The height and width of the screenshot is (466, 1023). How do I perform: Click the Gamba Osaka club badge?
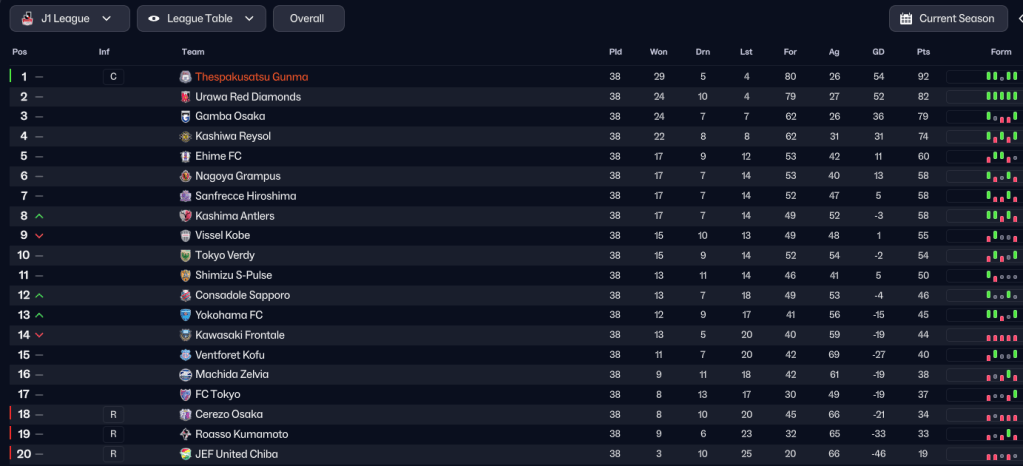point(185,117)
